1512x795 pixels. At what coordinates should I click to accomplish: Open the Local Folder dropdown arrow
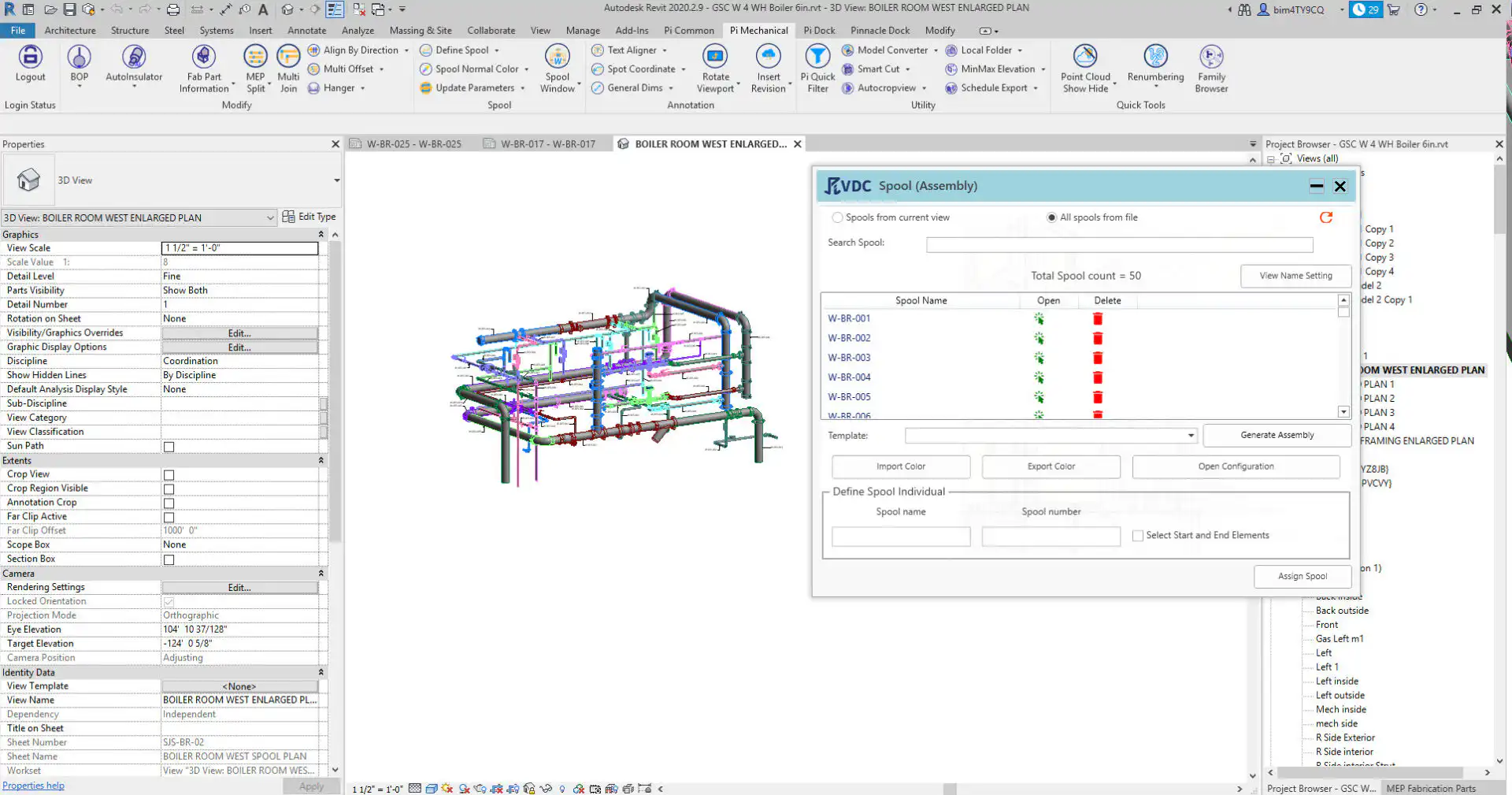click(x=1020, y=50)
